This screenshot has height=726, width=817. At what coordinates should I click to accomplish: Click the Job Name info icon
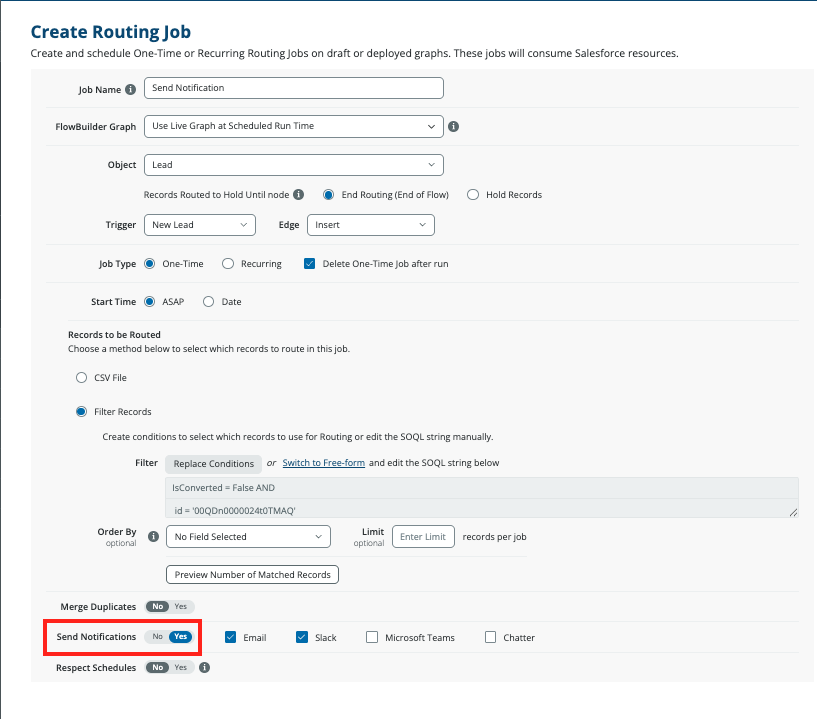coord(131,90)
